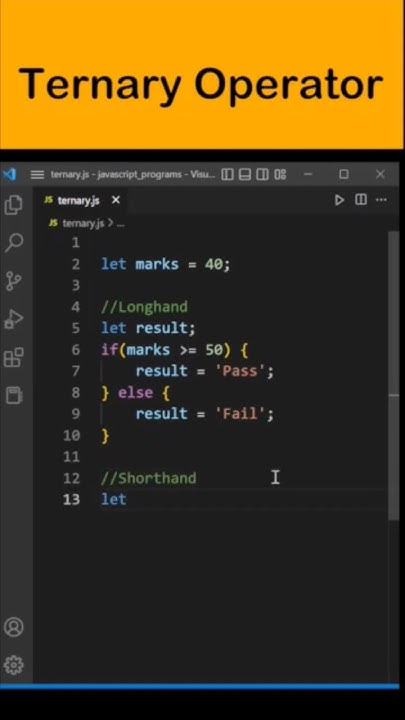
Task: Click the VS Code logo icon
Action: (x=9, y=174)
